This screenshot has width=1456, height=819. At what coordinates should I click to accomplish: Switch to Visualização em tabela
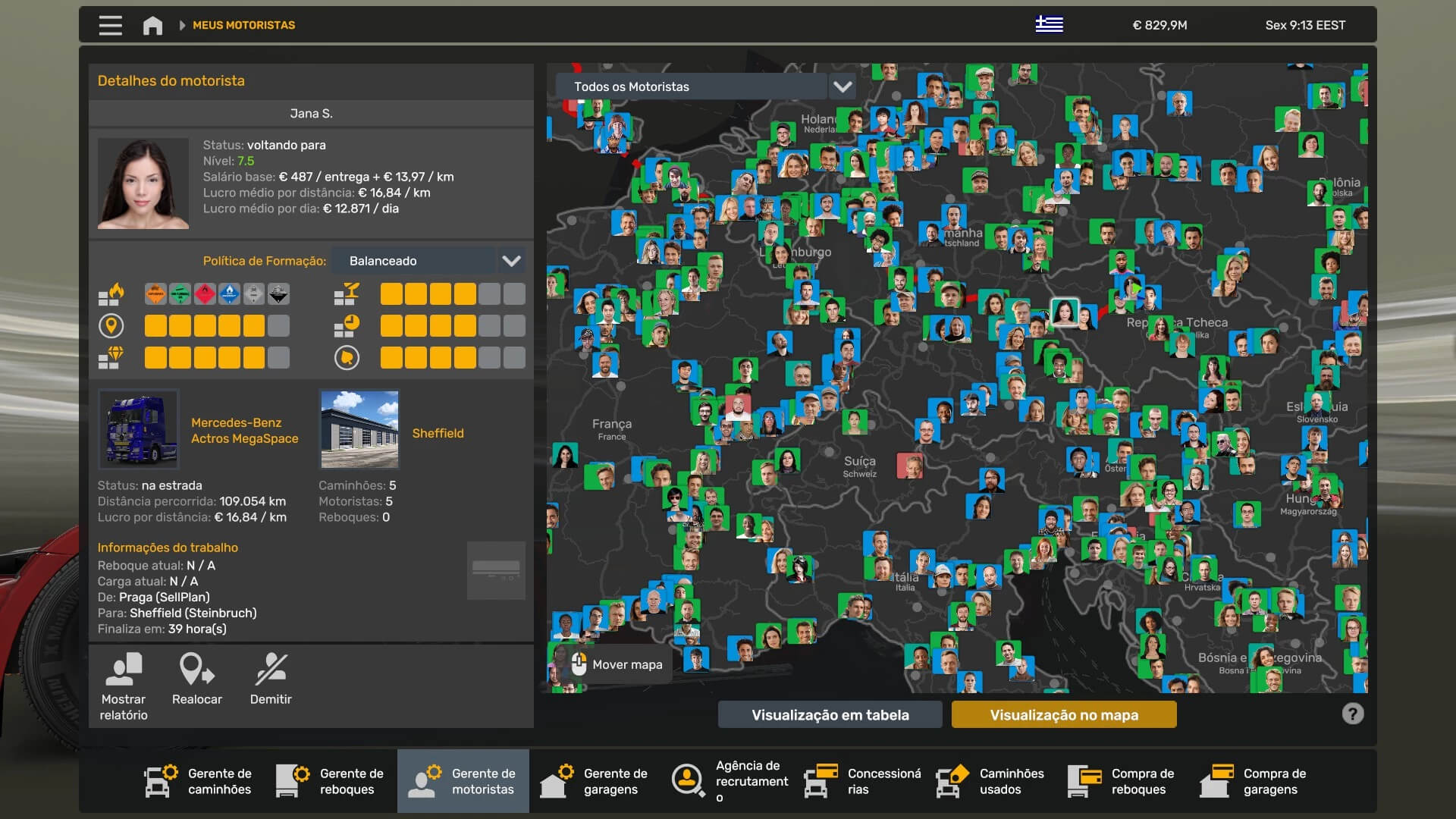click(x=830, y=714)
